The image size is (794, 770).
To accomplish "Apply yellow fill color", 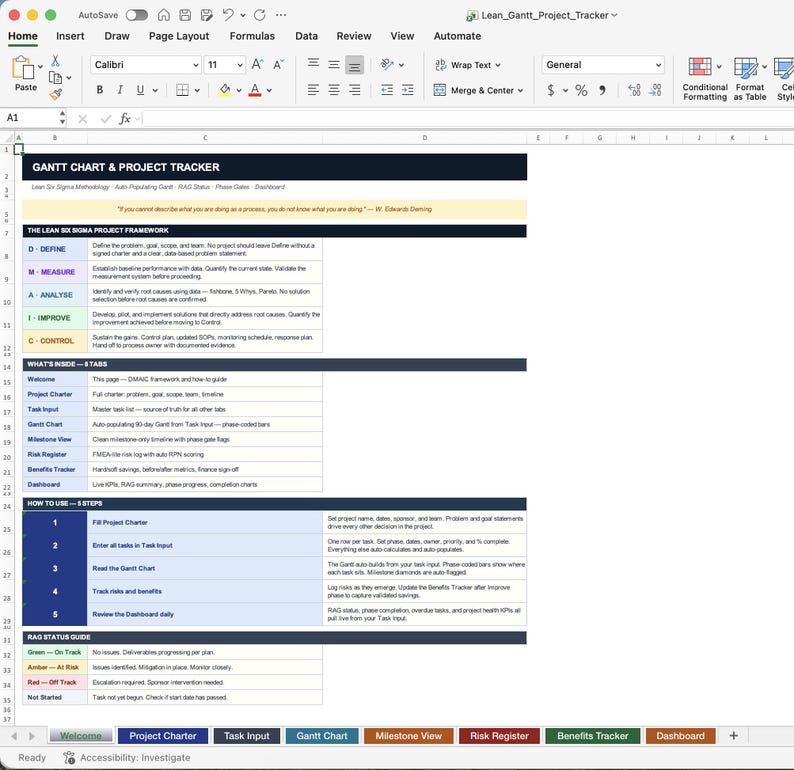I will pyautogui.click(x=225, y=90).
